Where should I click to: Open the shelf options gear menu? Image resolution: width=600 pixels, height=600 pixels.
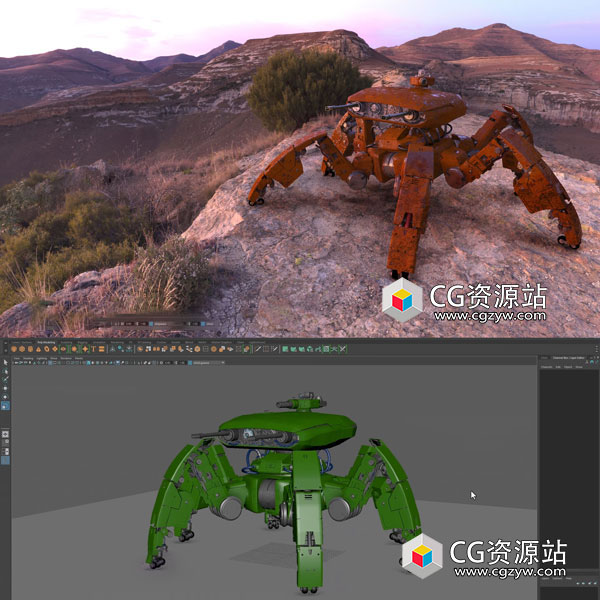pyautogui.click(x=5, y=350)
